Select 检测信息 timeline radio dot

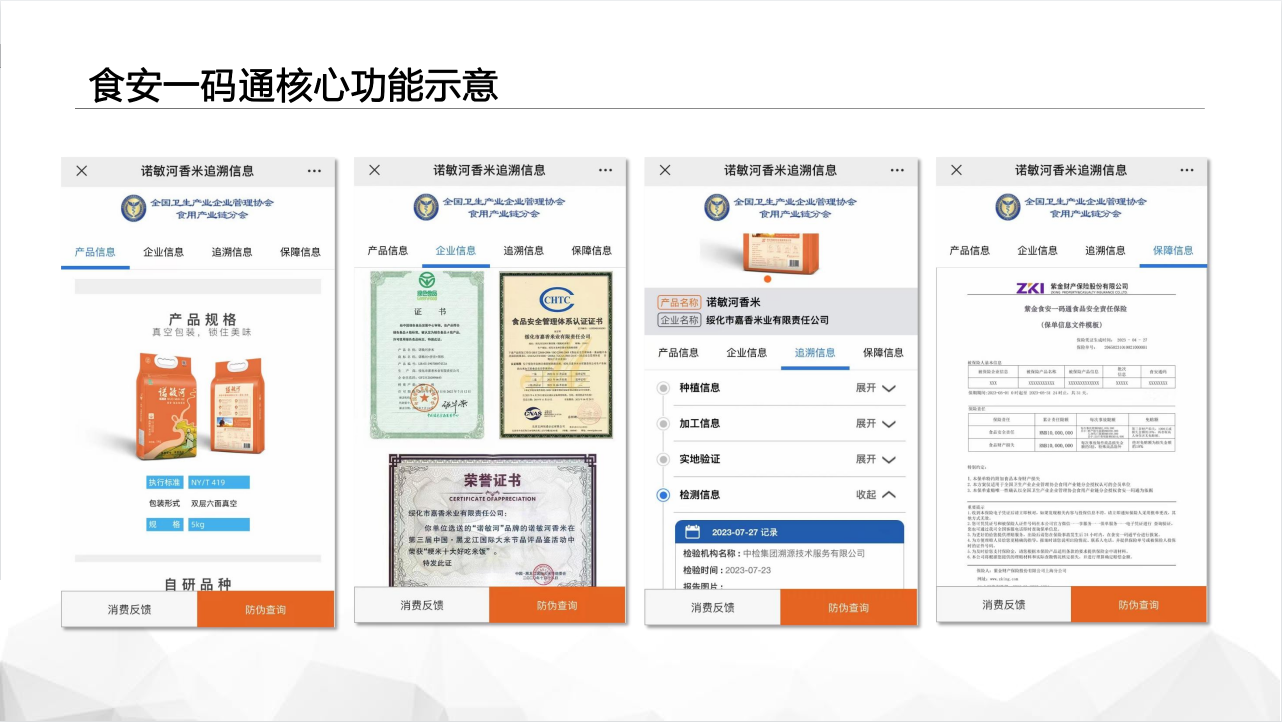662,495
